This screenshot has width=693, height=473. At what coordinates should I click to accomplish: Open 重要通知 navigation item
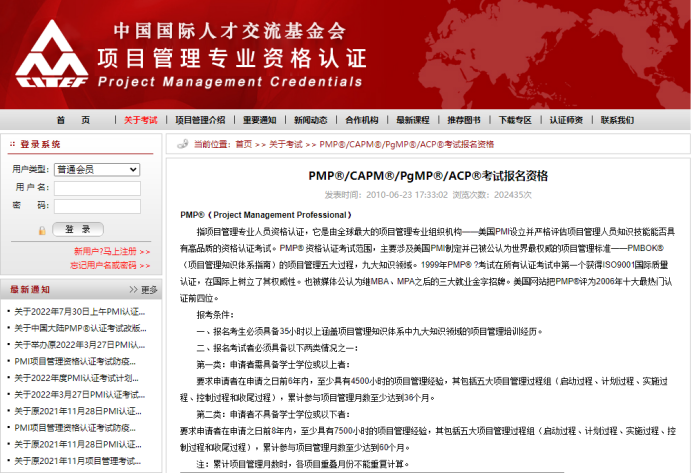point(259,120)
